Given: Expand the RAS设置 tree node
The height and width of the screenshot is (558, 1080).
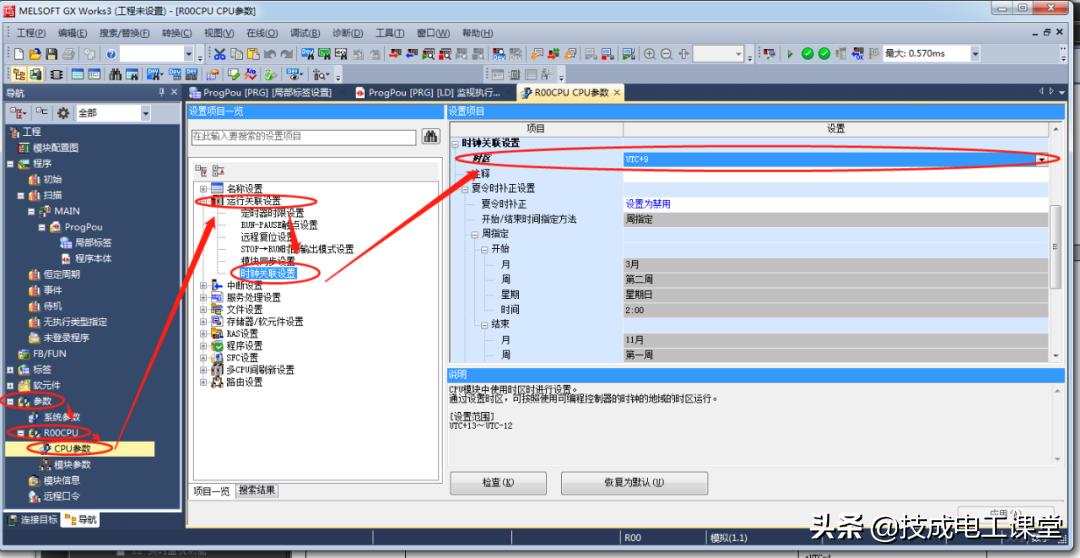Looking at the screenshot, I should pyautogui.click(x=203, y=333).
